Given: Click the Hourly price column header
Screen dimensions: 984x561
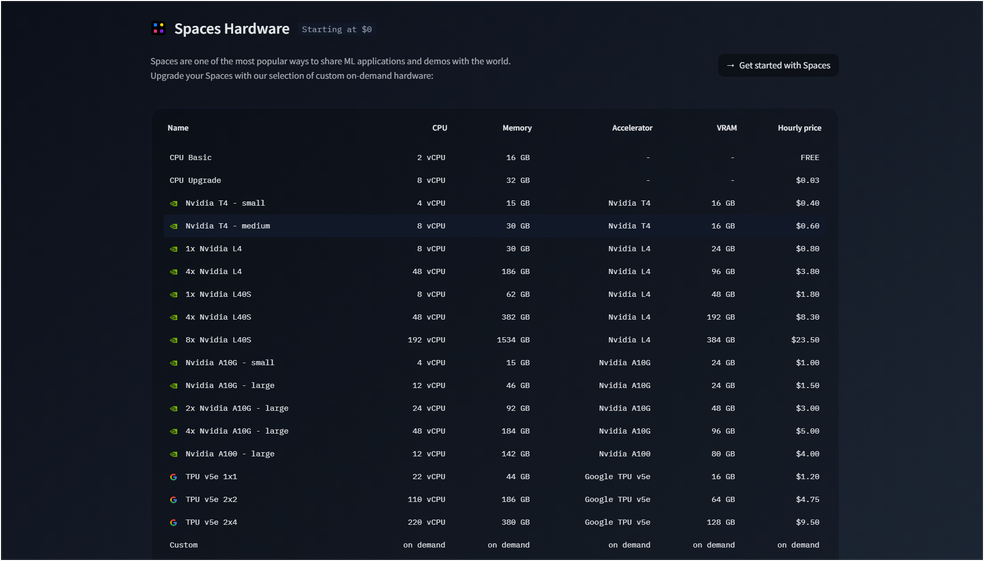Looking at the screenshot, I should pos(800,128).
